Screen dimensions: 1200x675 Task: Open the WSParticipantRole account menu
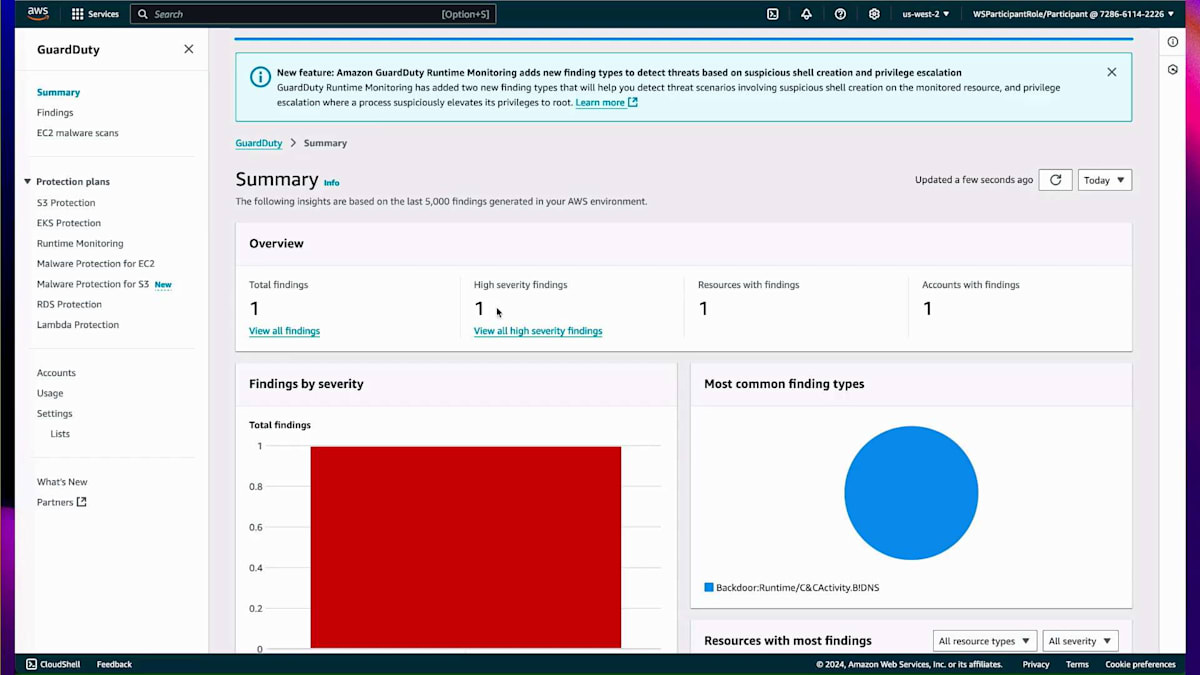click(1074, 14)
